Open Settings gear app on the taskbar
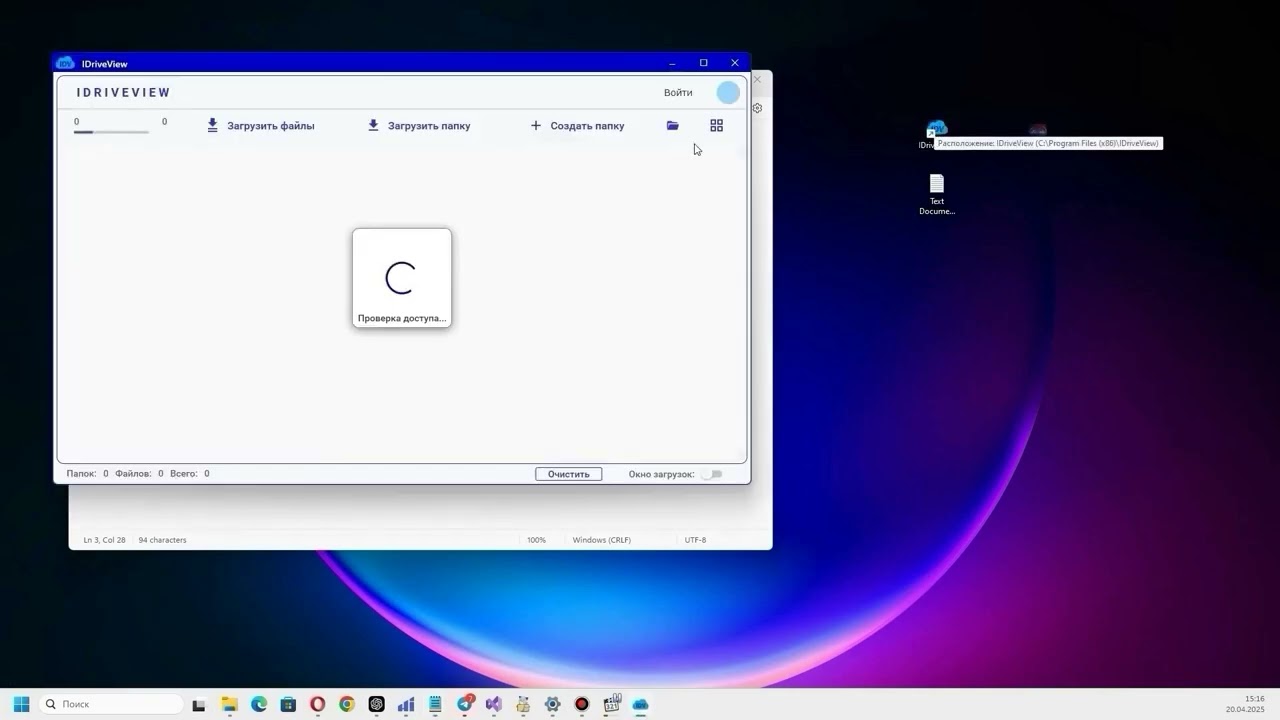The height and width of the screenshot is (720, 1280). pos(552,704)
